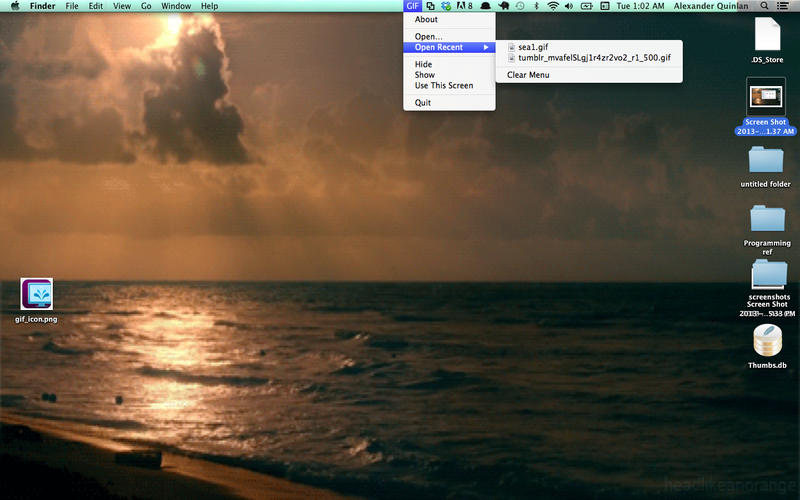Click the window-layout icon beside the clock
This screenshot has width=800, height=500.
[x=605, y=6]
